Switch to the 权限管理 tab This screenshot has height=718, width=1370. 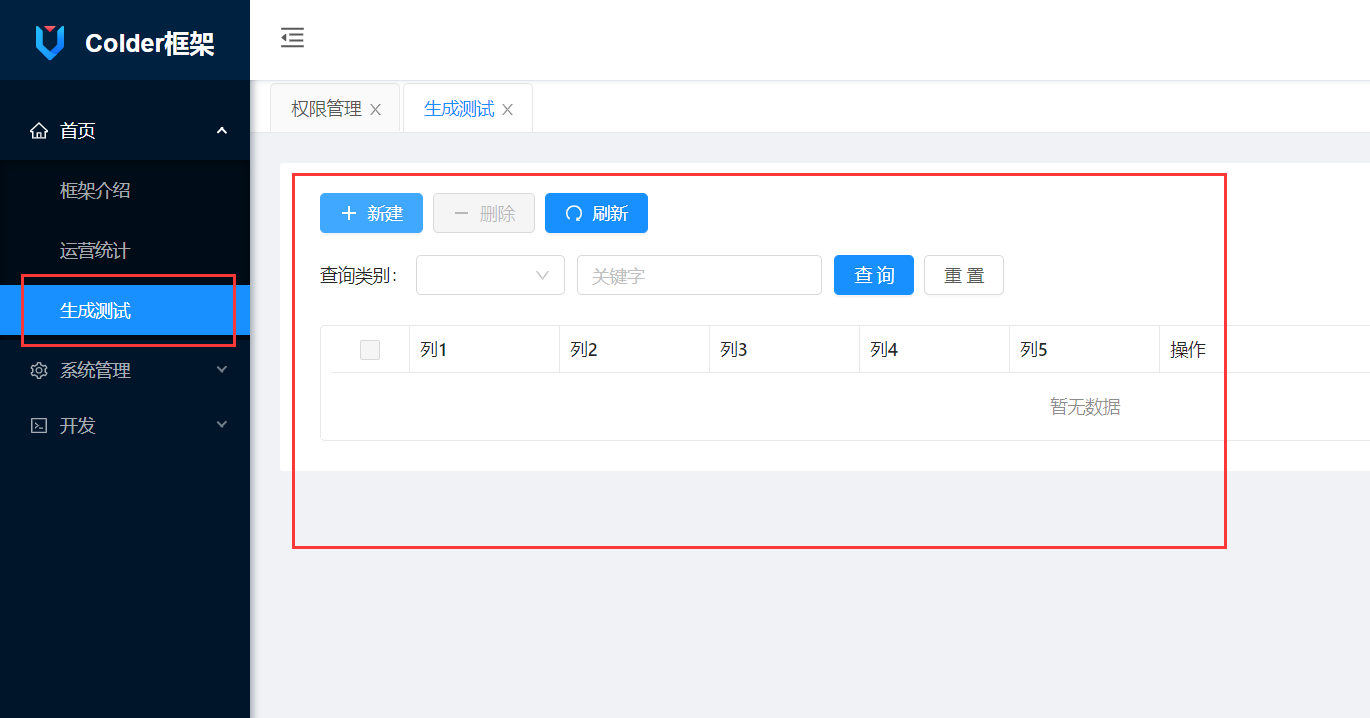tap(327, 107)
